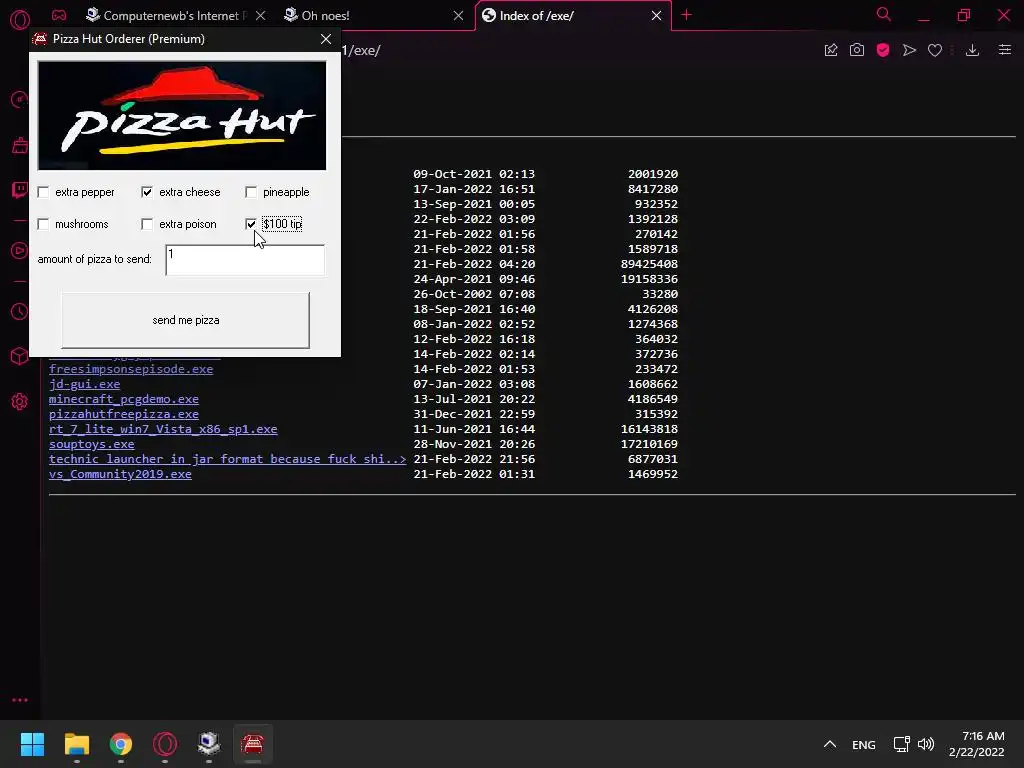The width and height of the screenshot is (1024, 768).
Task: Open the clock showing 7:16 AM
Action: [x=976, y=744]
